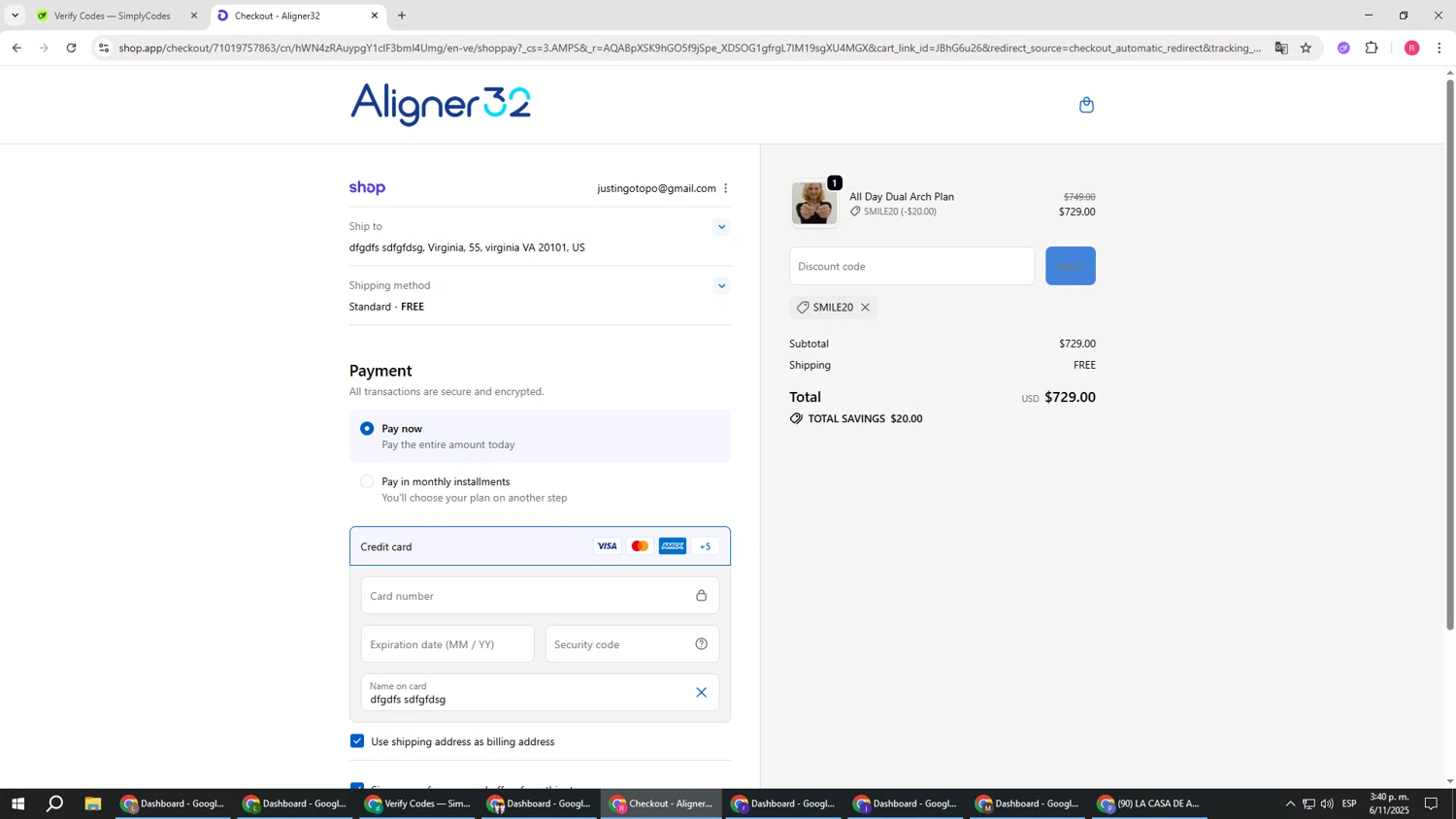Focus the Card number field
Image resolution: width=1456 pixels, height=819 pixels.
click(x=540, y=596)
